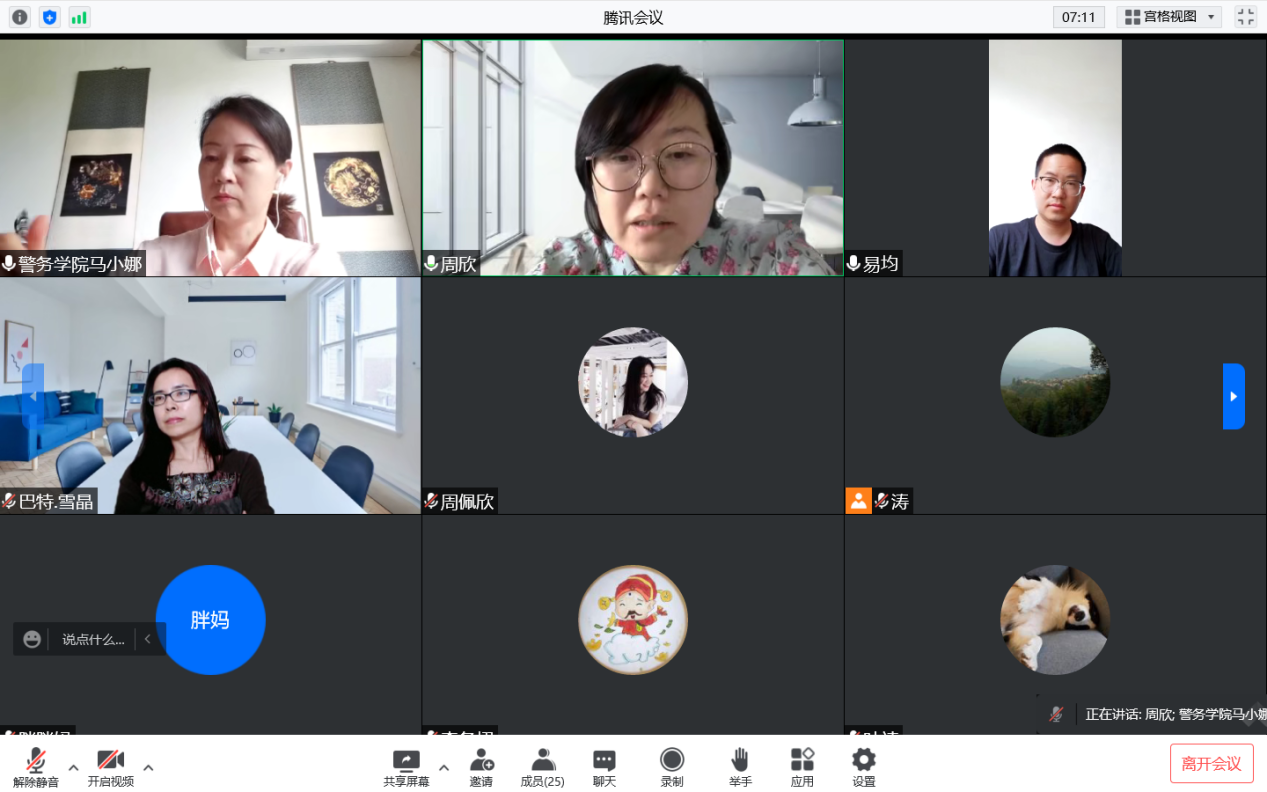This screenshot has width=1267, height=792.
Task: Click 共享屏幕 to share screen
Action: pos(406,767)
